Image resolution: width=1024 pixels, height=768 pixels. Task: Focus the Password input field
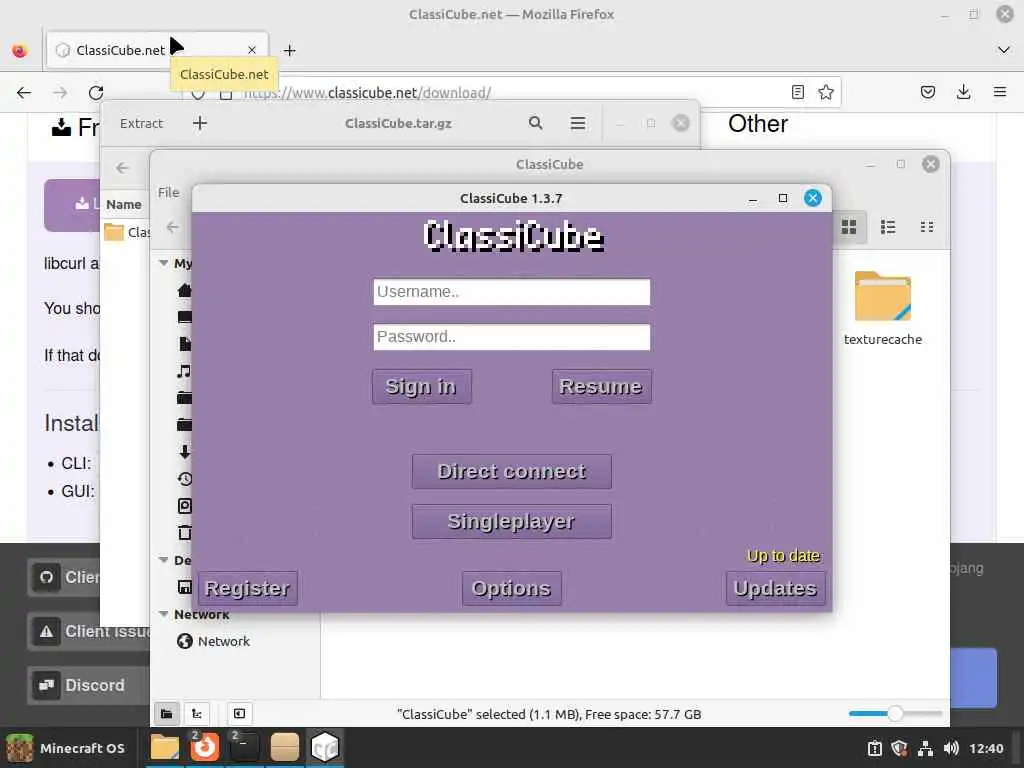coord(511,337)
